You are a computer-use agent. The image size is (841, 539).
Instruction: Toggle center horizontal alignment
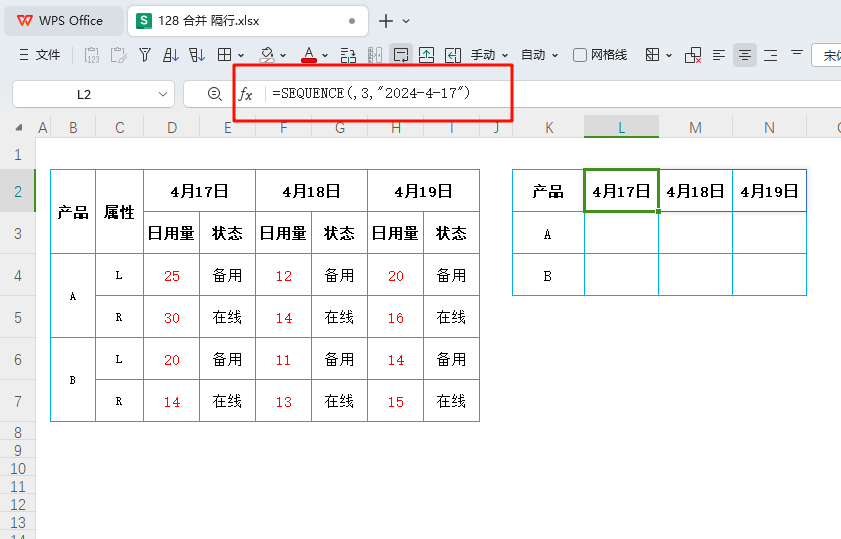click(745, 55)
